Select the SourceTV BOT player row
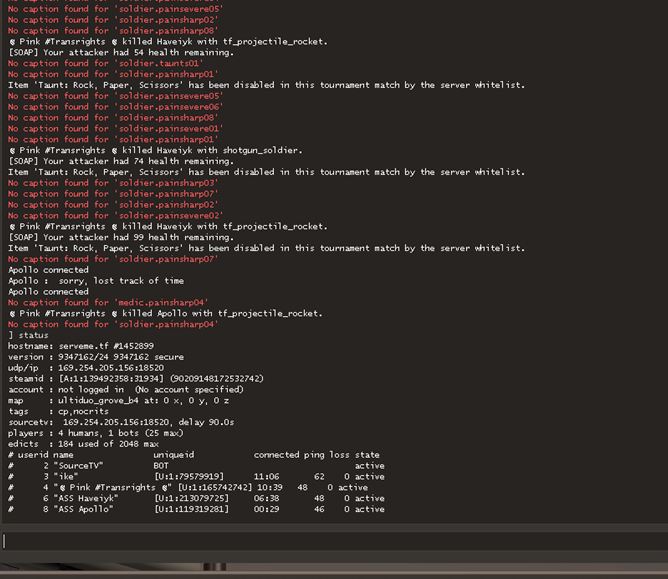668x579 pixels. 195,466
